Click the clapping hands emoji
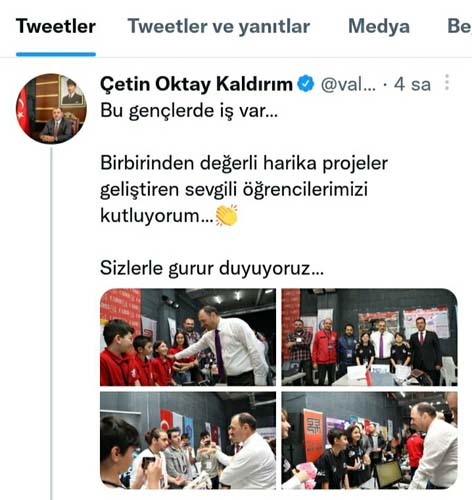472x500 pixels. (x=227, y=216)
